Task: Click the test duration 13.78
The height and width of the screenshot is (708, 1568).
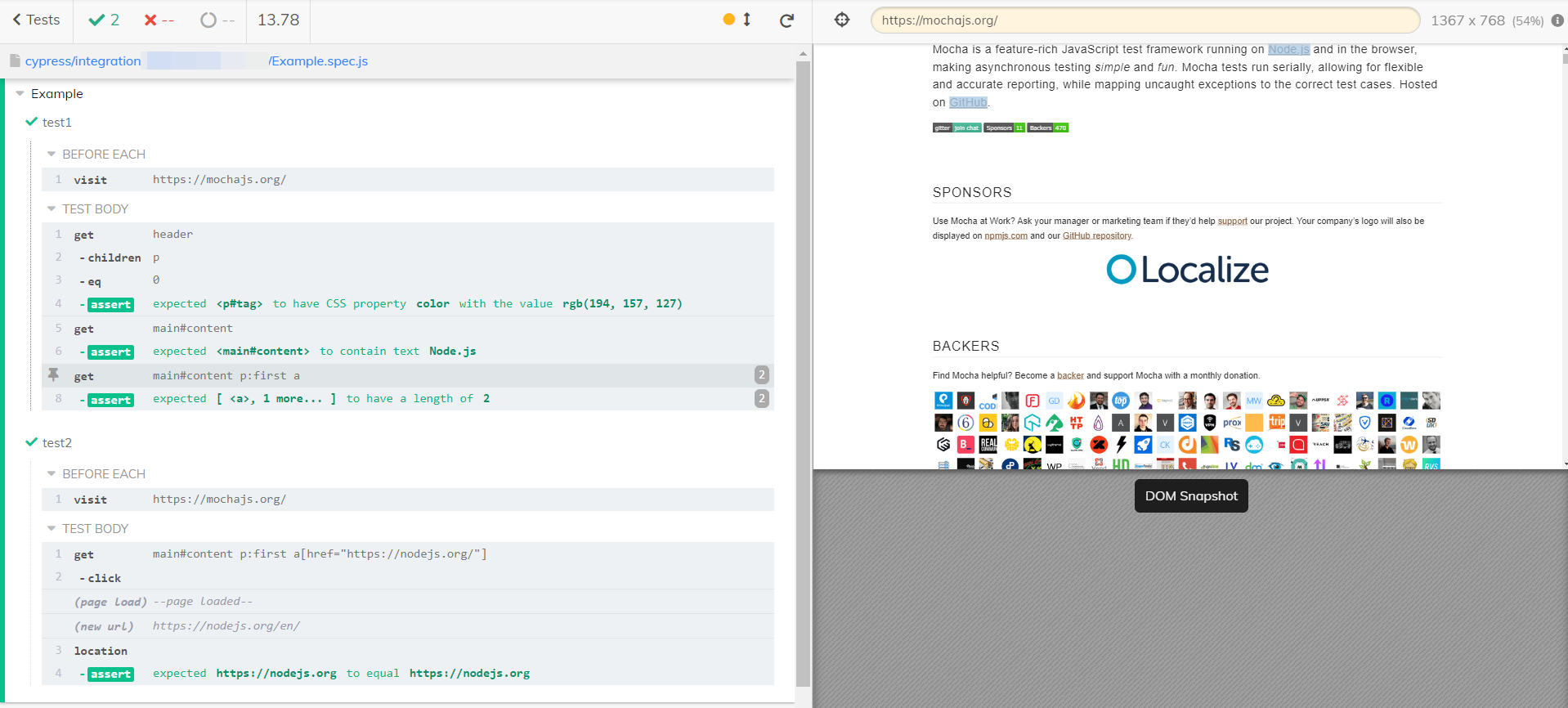Action: pyautogui.click(x=278, y=20)
